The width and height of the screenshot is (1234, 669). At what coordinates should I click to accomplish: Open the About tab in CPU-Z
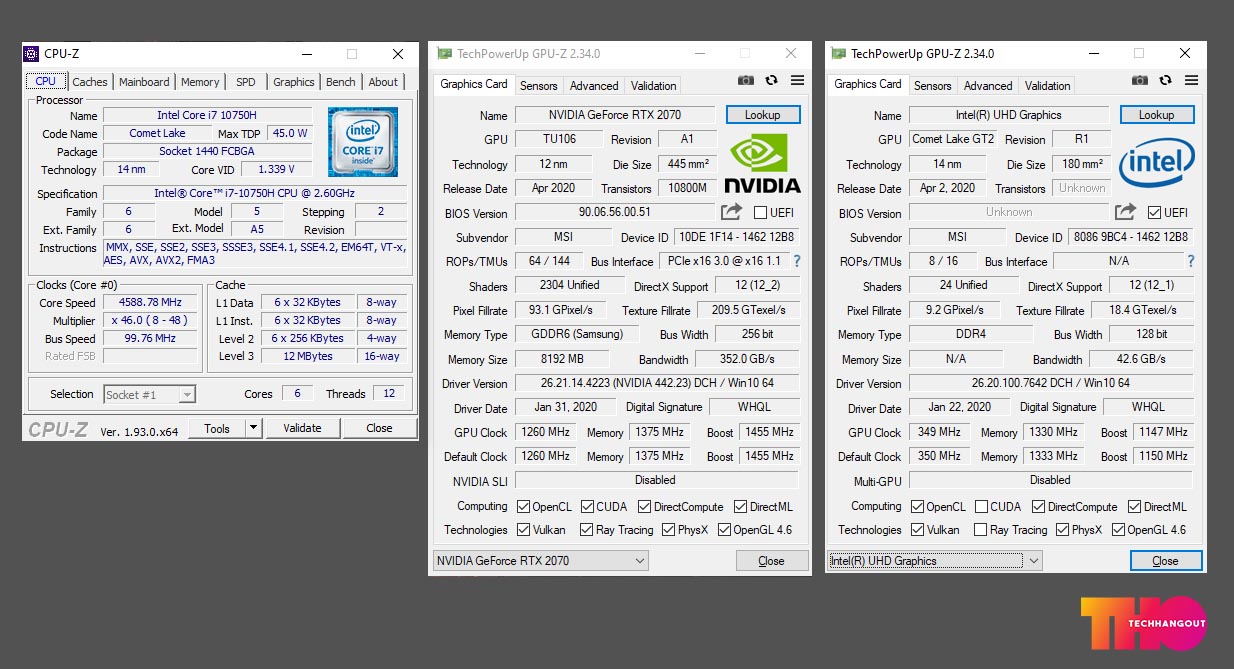pyautogui.click(x=383, y=82)
